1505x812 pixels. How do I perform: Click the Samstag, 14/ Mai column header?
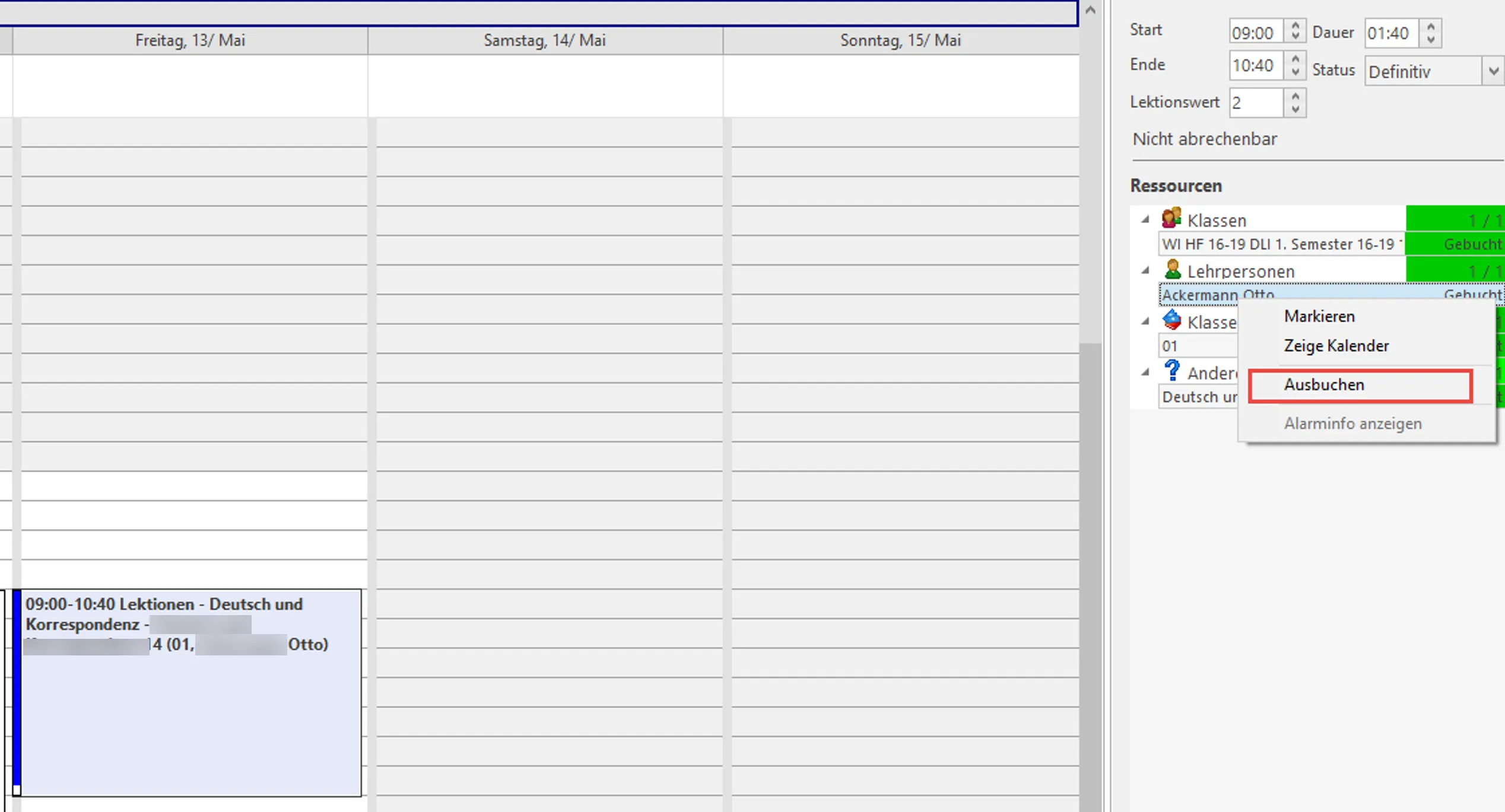[x=545, y=40]
